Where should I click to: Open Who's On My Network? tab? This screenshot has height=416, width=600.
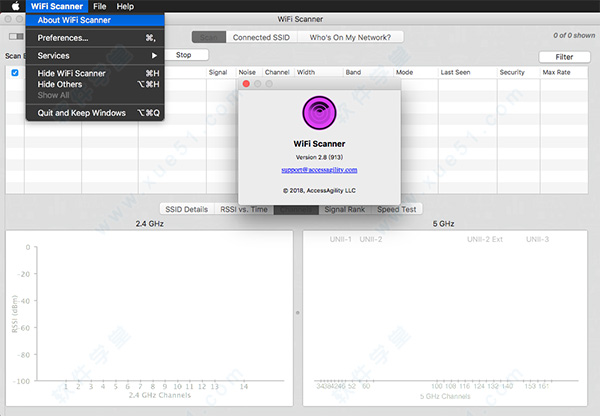pyautogui.click(x=350, y=37)
